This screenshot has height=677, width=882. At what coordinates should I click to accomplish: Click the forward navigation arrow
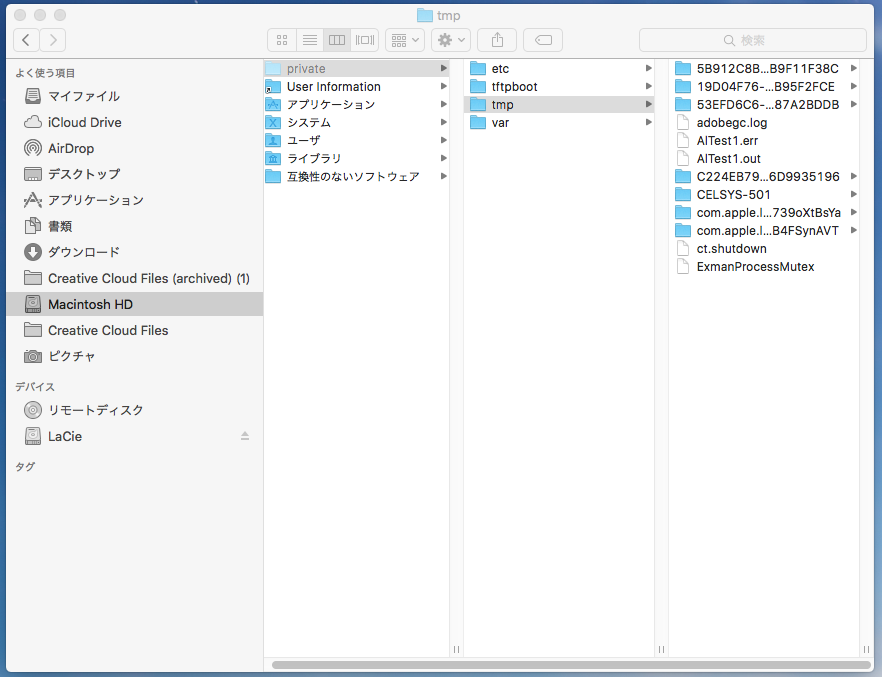[53, 40]
